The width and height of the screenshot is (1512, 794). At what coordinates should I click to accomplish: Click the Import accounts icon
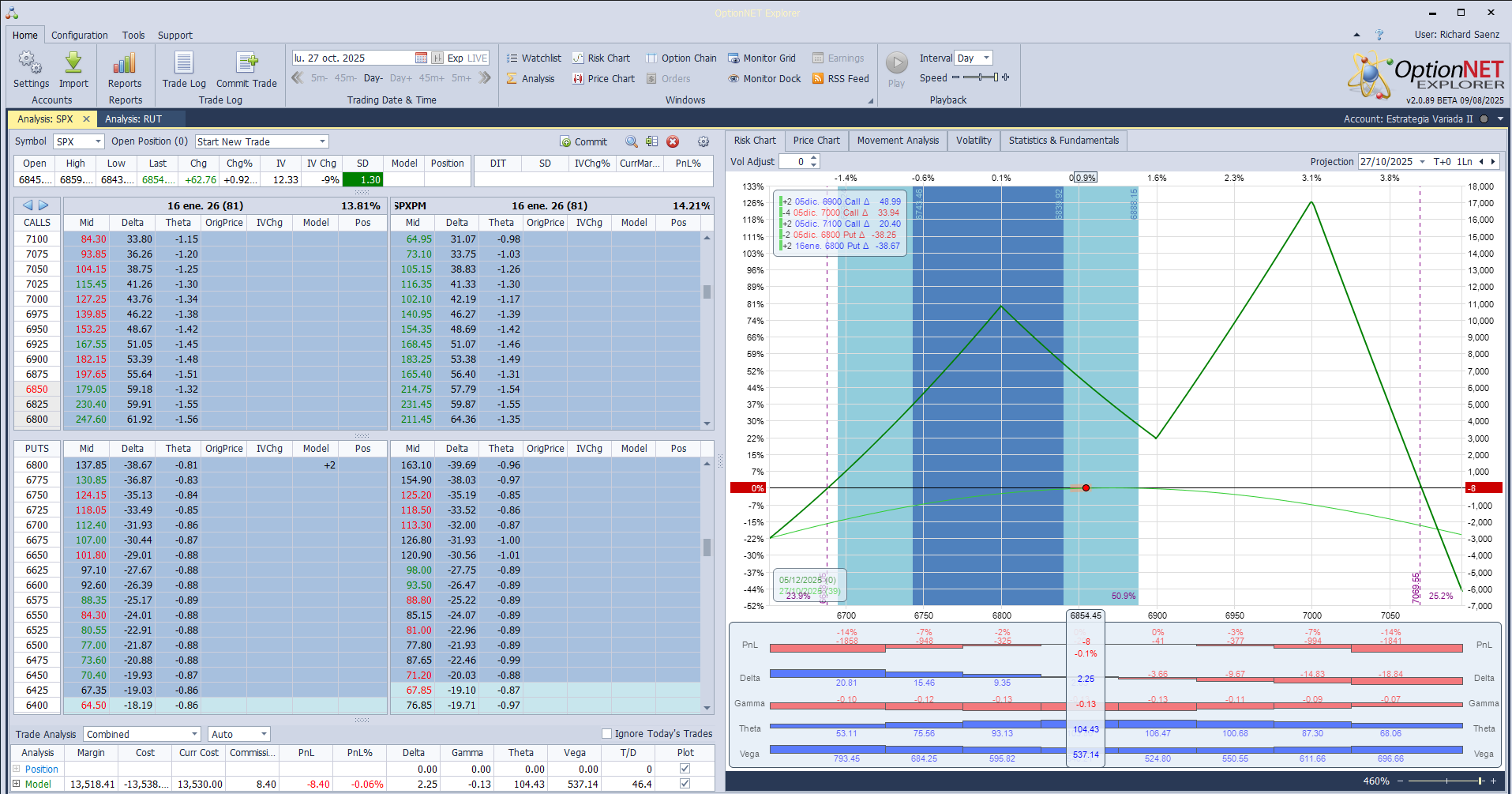(x=73, y=70)
